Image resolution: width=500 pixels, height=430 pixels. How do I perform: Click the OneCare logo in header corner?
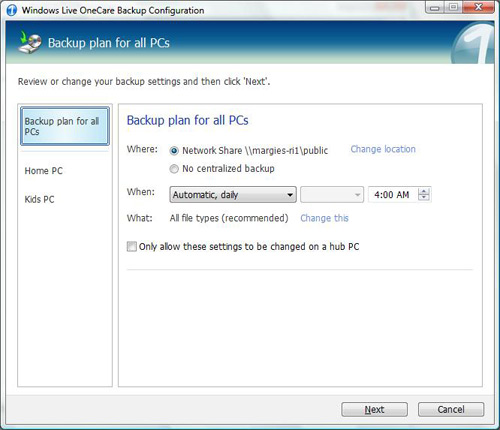point(473,43)
